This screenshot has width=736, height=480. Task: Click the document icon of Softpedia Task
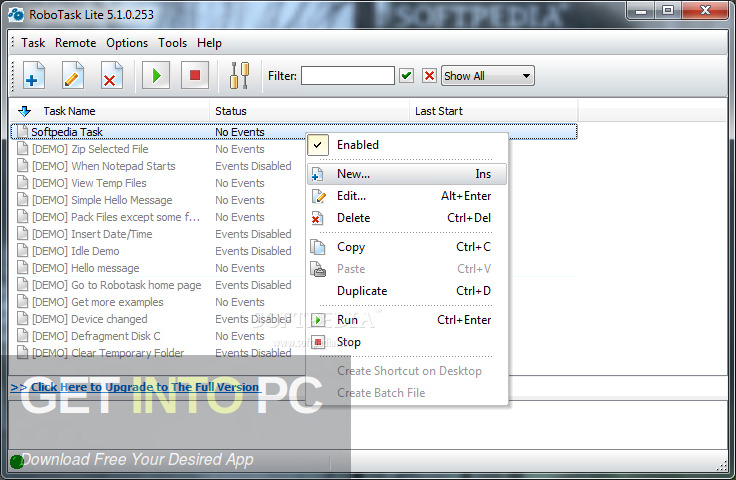click(22, 132)
